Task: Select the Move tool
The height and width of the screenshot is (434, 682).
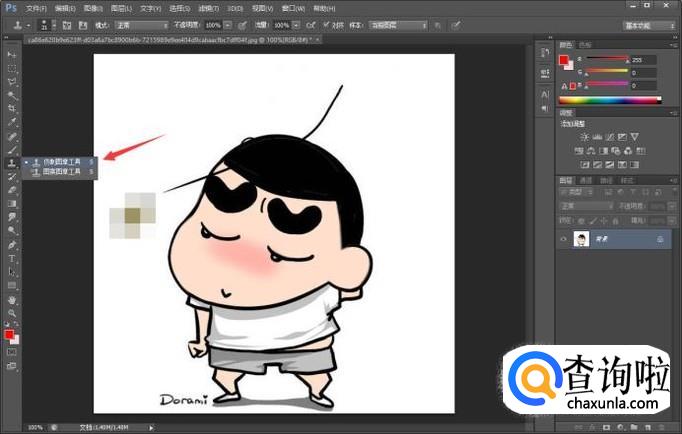Action: point(12,55)
